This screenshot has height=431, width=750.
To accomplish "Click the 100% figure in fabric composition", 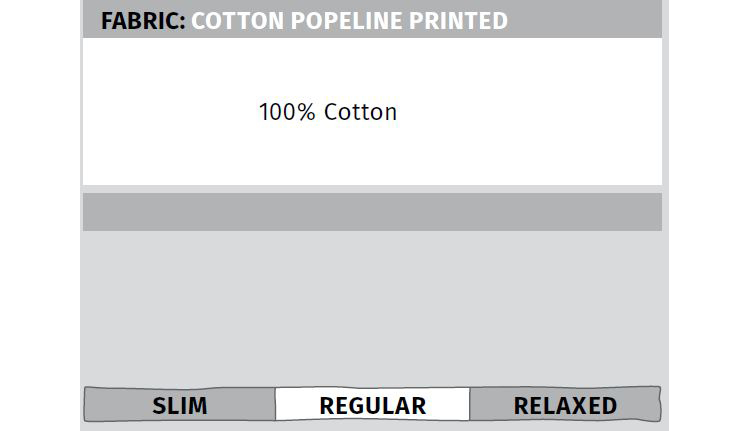I will (287, 112).
